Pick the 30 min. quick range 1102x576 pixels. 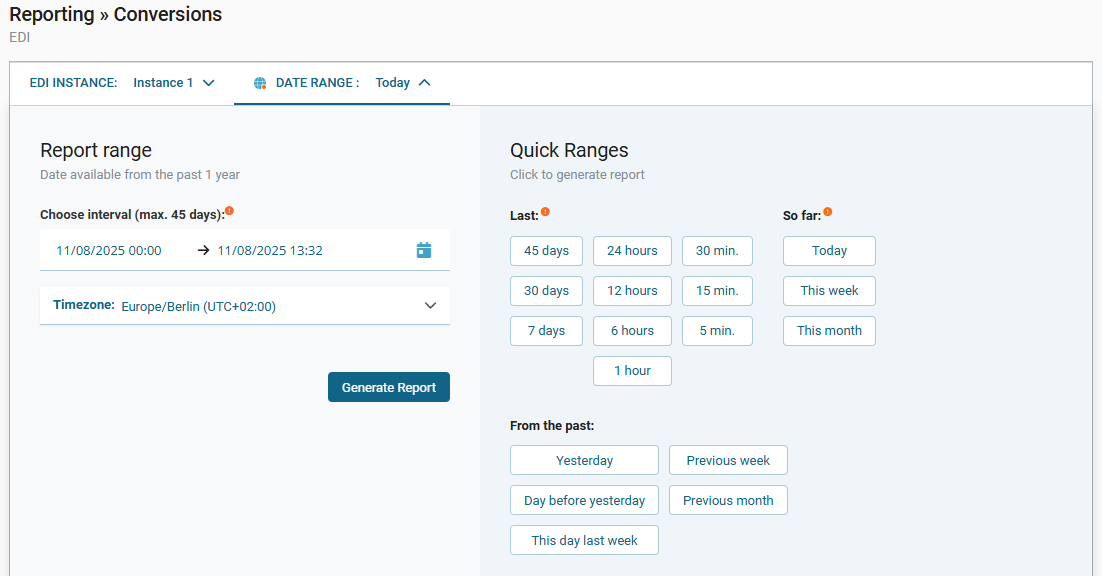717,251
